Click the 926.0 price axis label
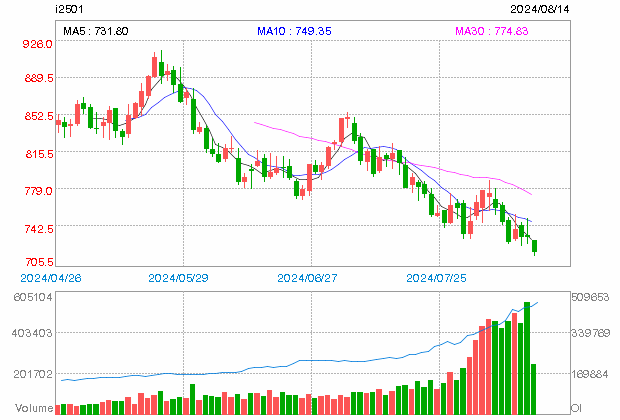This screenshot has width=620, height=420. tap(37, 44)
